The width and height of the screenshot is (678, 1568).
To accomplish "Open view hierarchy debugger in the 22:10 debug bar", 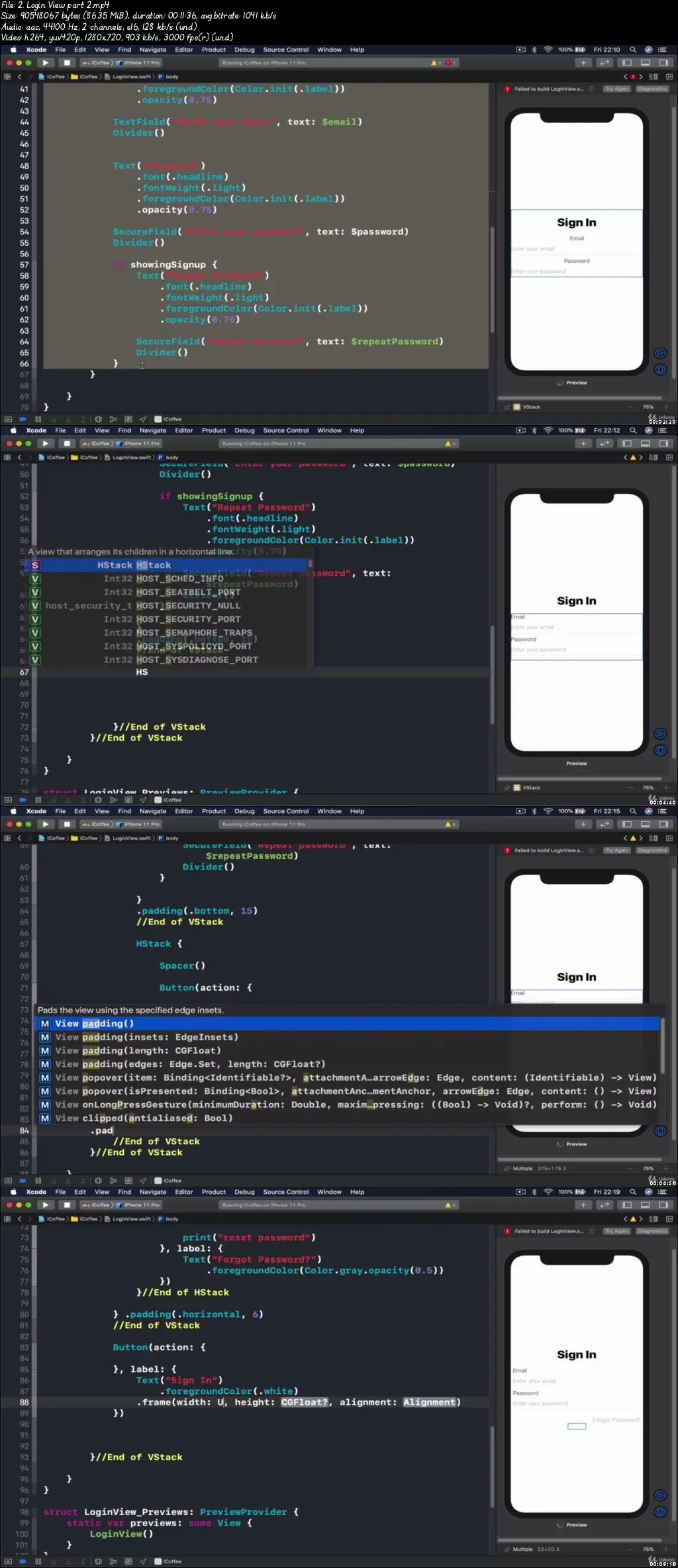I will pyautogui.click(x=98, y=419).
